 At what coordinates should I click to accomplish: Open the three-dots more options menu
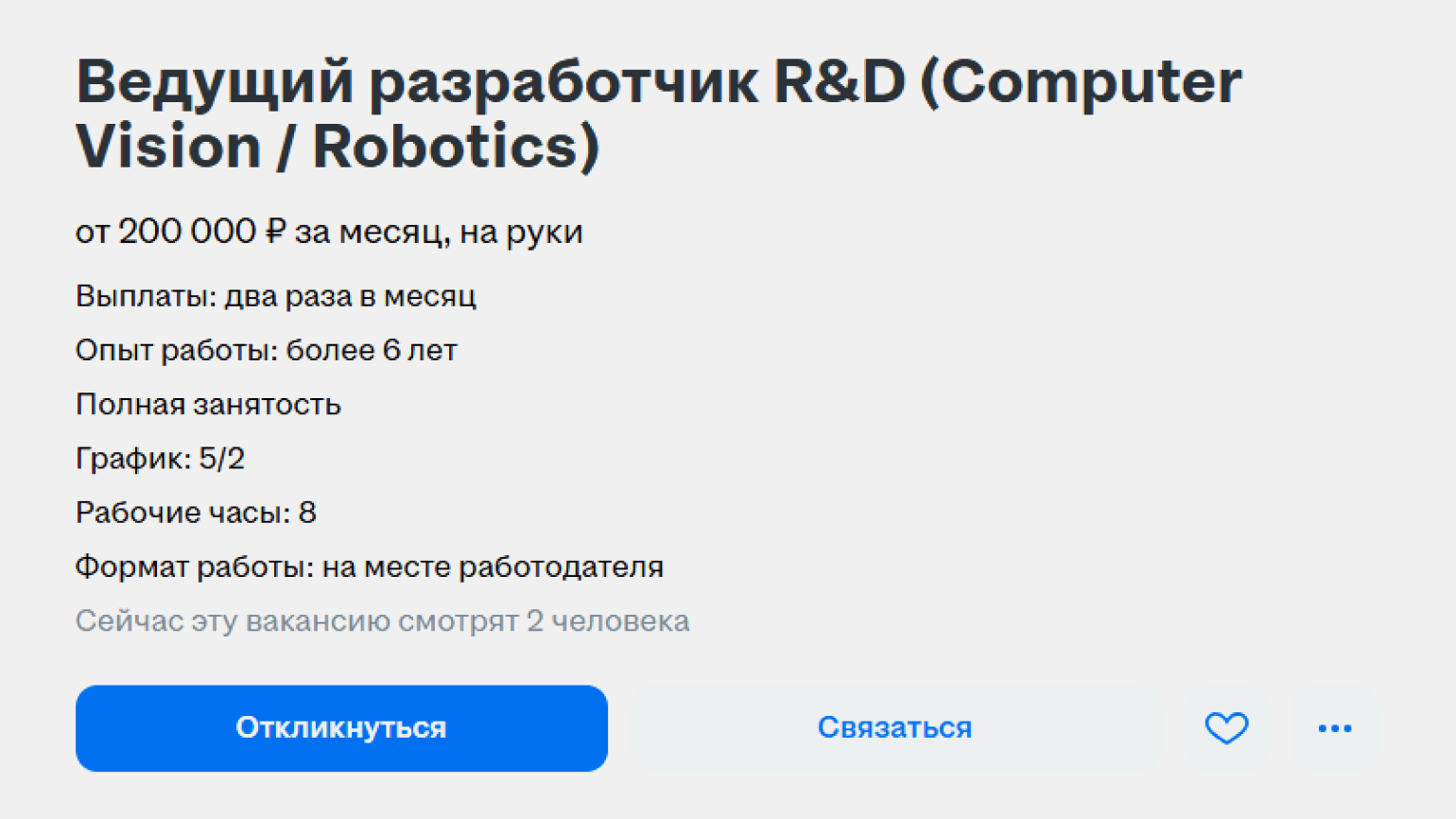pyautogui.click(x=1334, y=728)
